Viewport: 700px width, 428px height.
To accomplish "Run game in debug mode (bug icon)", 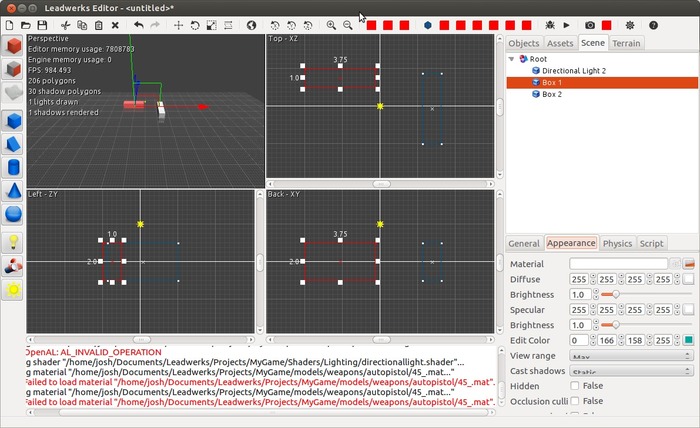I will point(550,25).
